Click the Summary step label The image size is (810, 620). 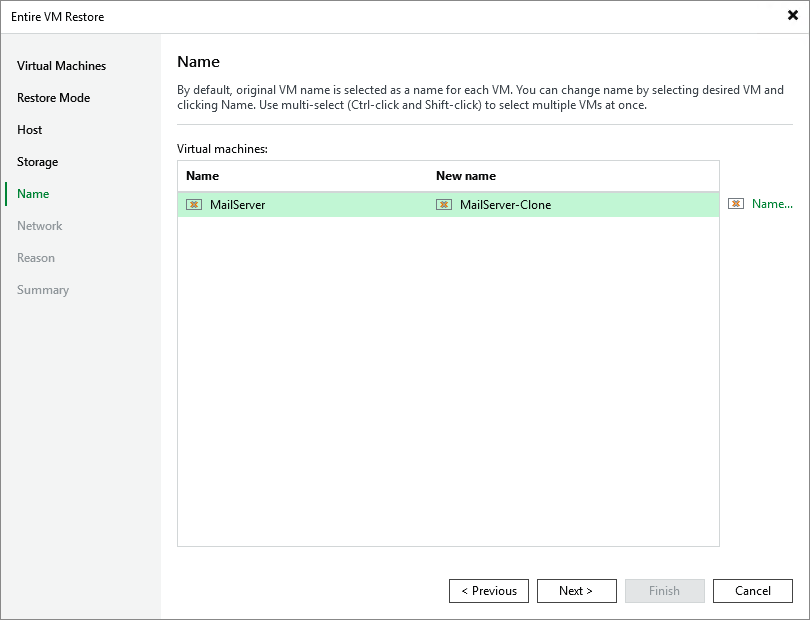(43, 289)
